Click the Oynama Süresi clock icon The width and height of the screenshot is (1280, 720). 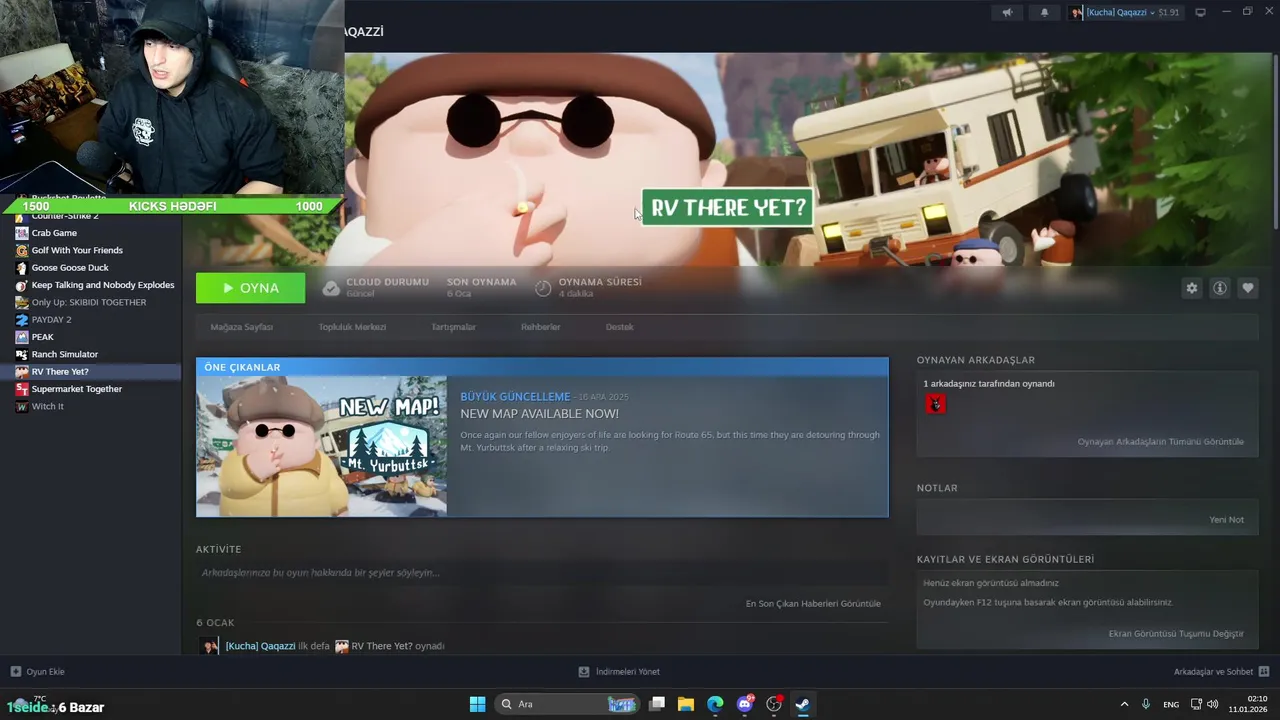pyautogui.click(x=543, y=288)
